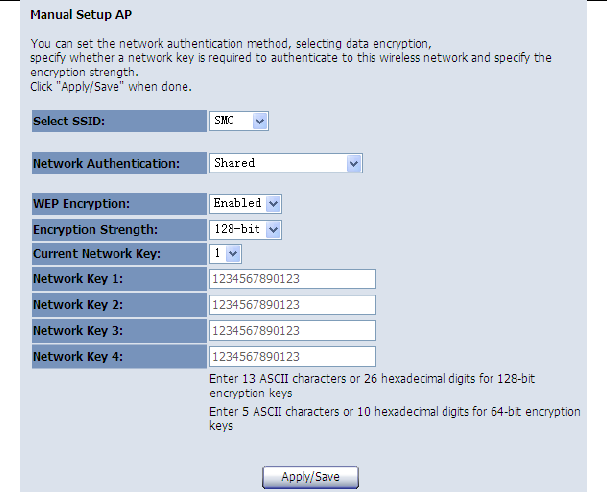Click the Network Key 4 label

click(78, 357)
